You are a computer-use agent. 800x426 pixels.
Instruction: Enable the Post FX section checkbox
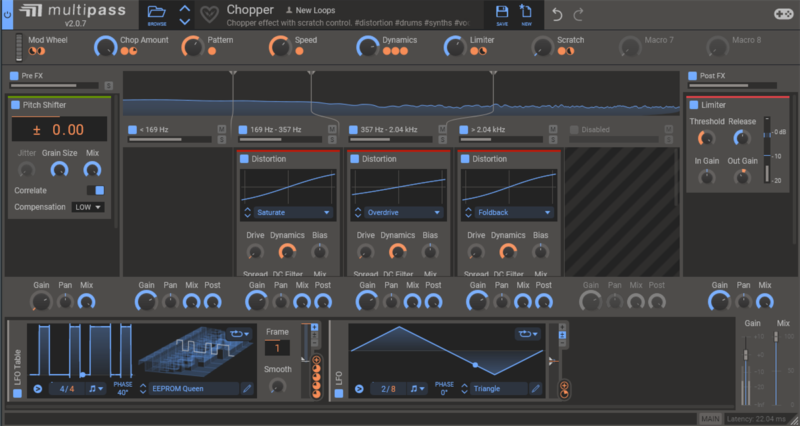(691, 76)
